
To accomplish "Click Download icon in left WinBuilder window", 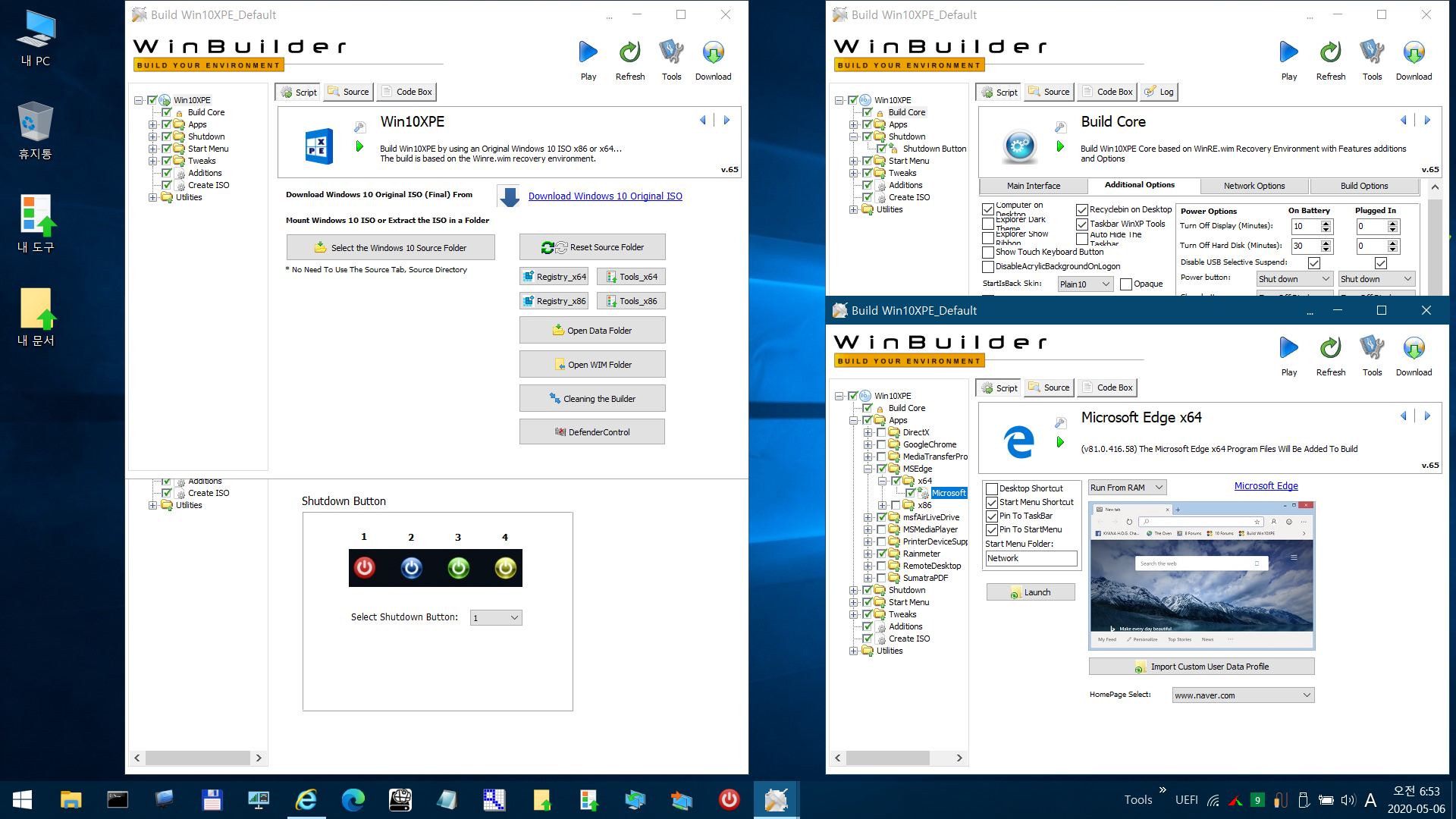I will coord(713,52).
